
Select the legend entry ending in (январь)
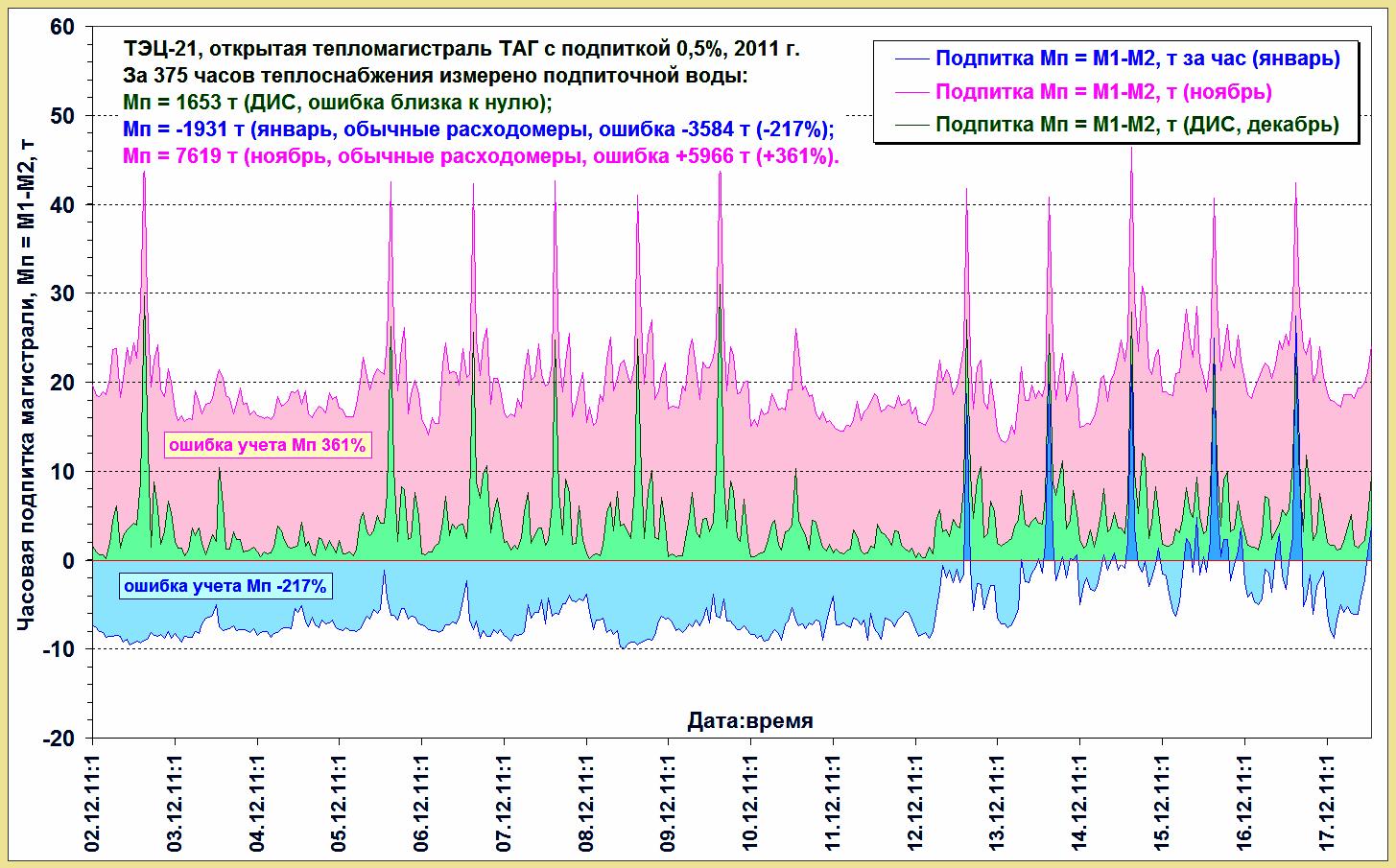click(x=1137, y=59)
